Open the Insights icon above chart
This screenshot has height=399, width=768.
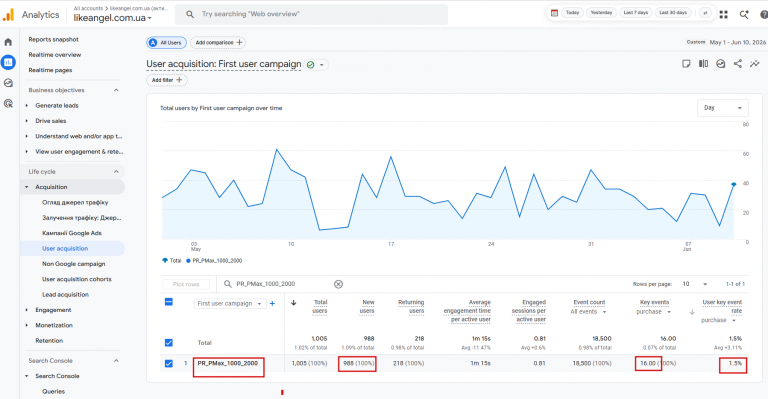720,64
